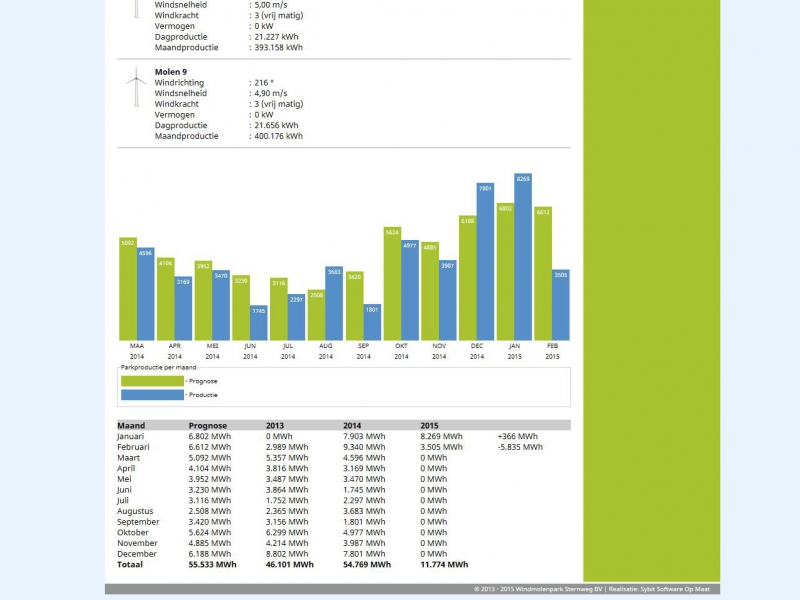This screenshot has width=800, height=600.
Task: Click the blue DEC 2014 bar labeled 7801
Action: pyautogui.click(x=485, y=265)
